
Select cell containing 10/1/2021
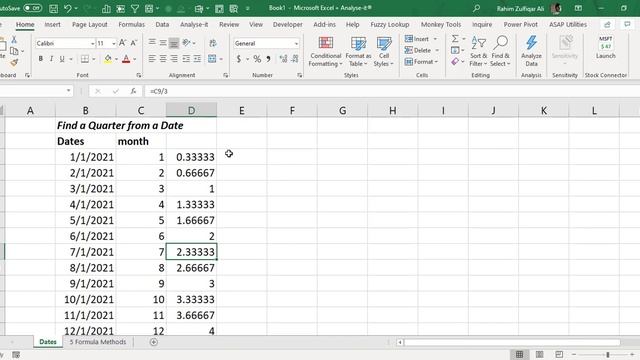[86, 299]
